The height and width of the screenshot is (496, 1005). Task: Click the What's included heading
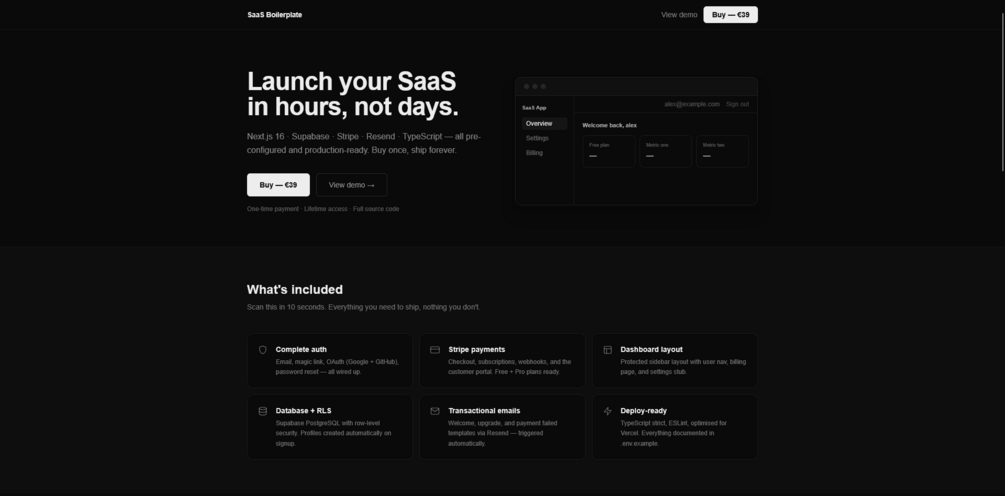coord(295,290)
